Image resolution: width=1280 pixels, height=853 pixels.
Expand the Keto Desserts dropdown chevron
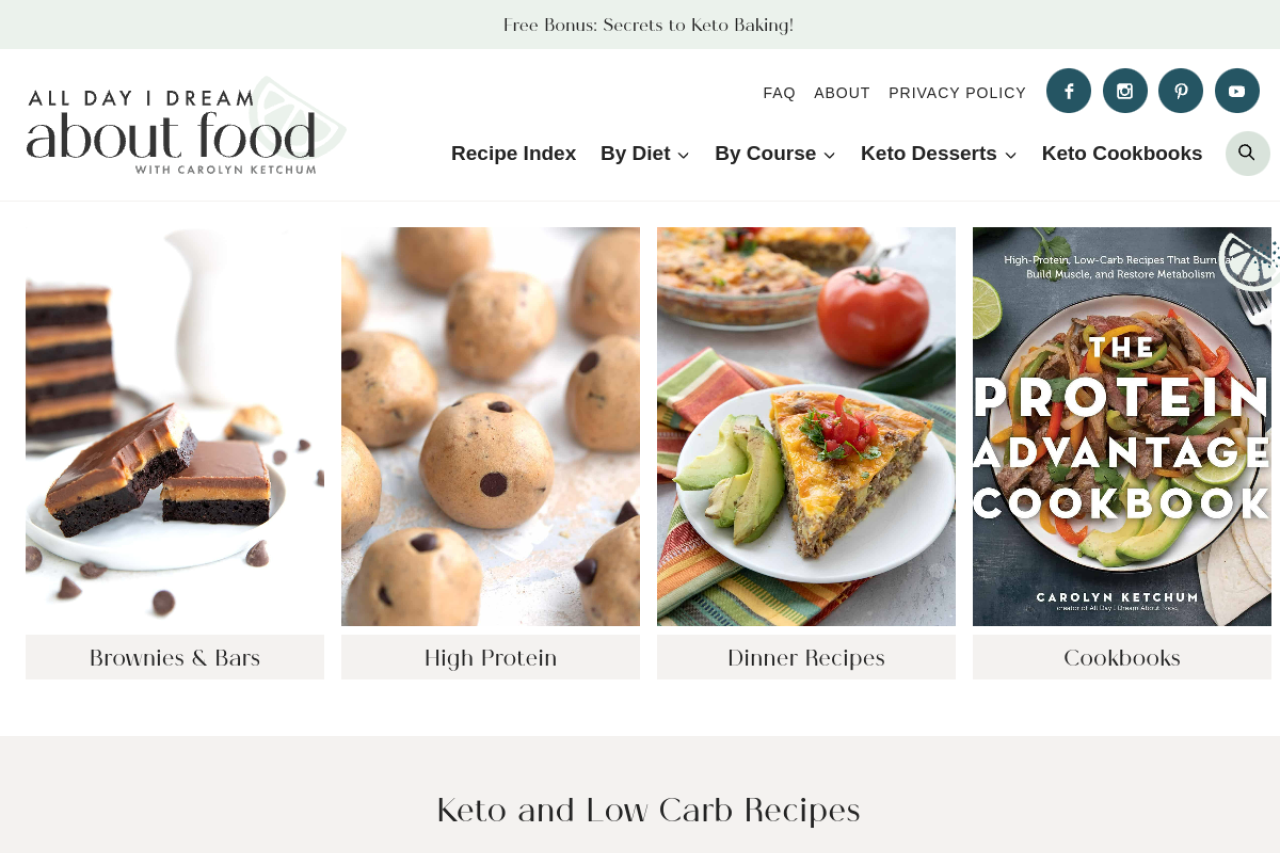click(1010, 155)
